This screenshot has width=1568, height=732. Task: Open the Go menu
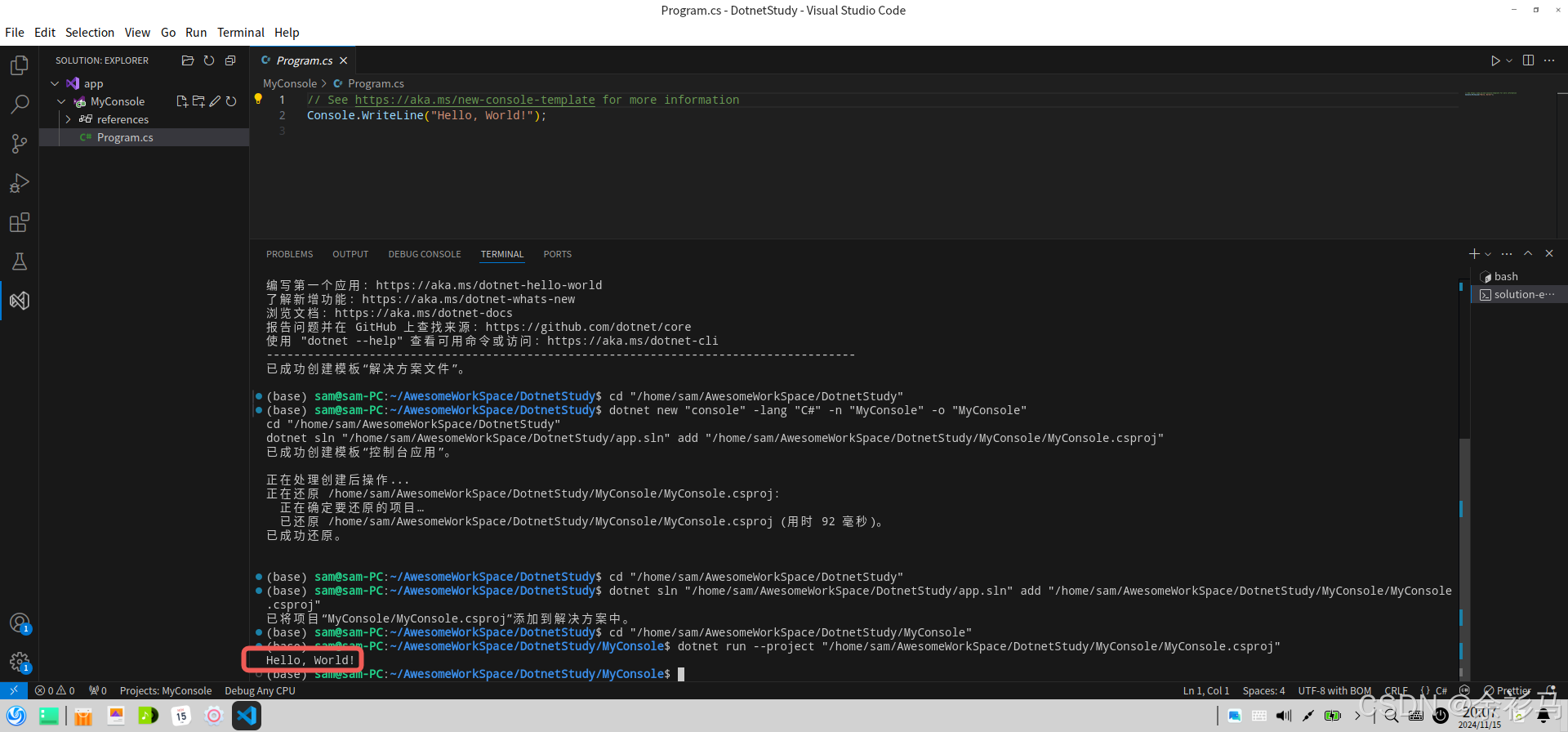point(168,33)
